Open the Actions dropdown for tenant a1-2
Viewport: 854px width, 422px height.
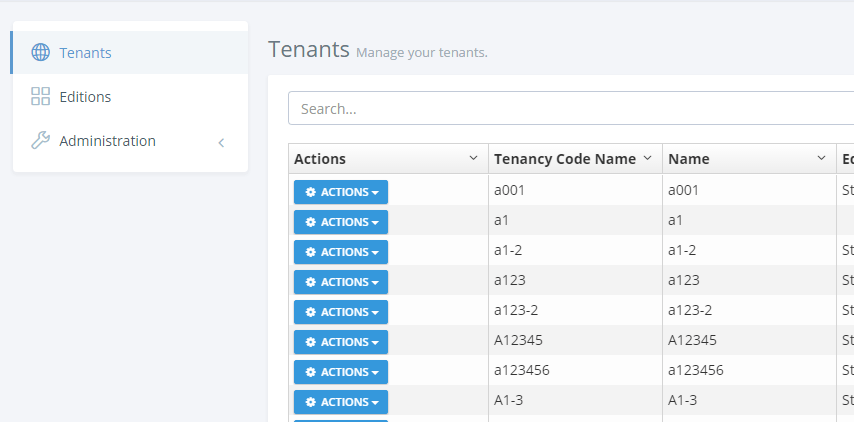[341, 252]
